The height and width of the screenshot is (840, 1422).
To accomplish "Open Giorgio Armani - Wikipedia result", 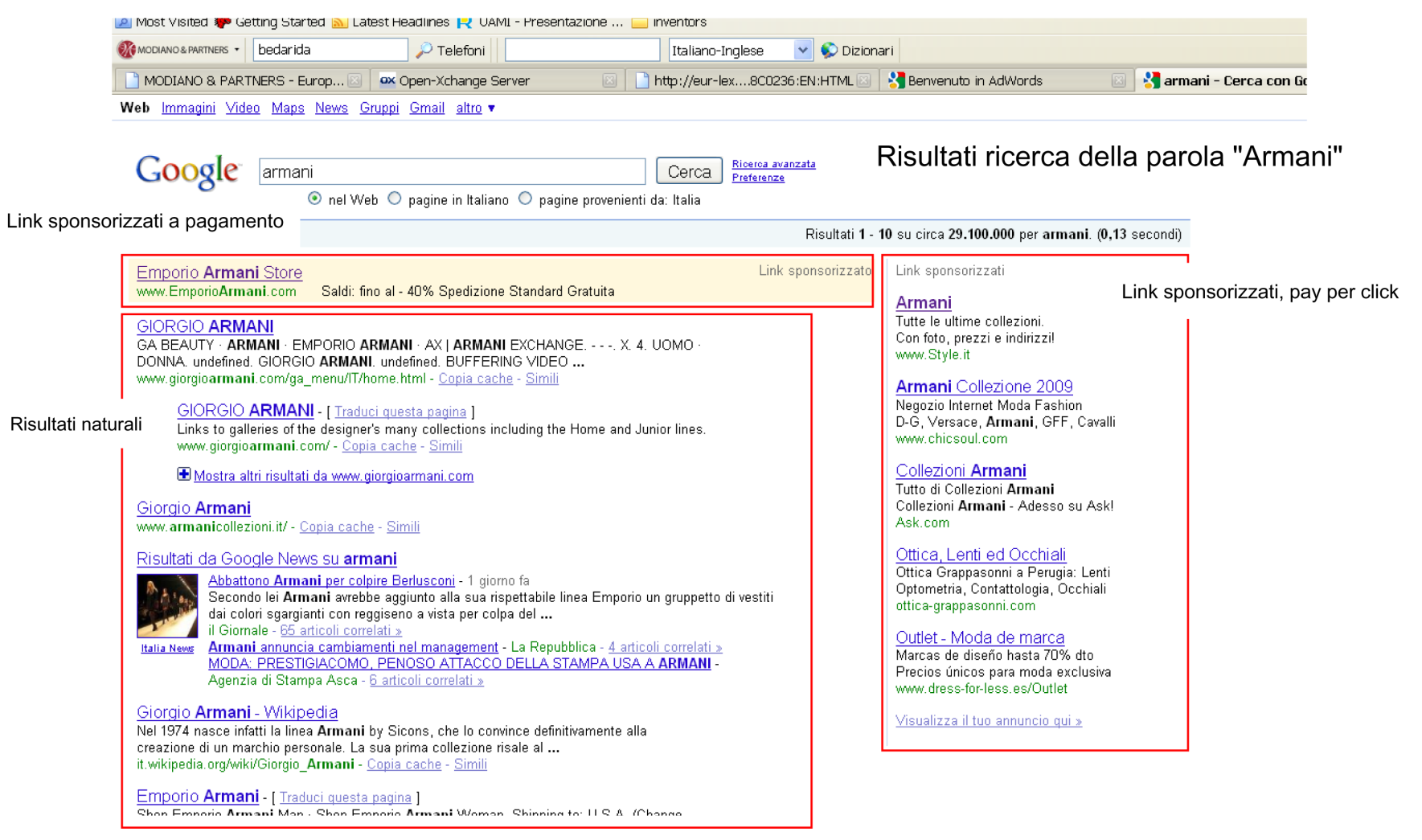I will point(237,712).
